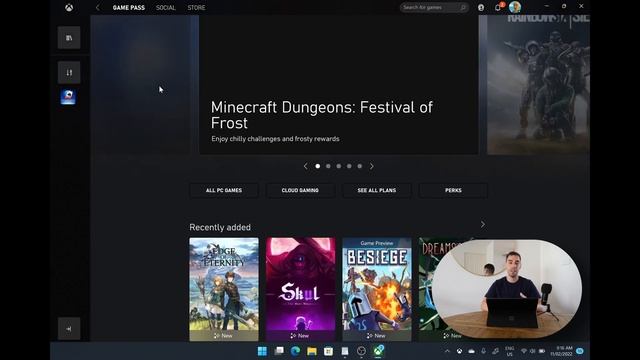
Task: Open ENG US language switcher
Action: (x=509, y=351)
